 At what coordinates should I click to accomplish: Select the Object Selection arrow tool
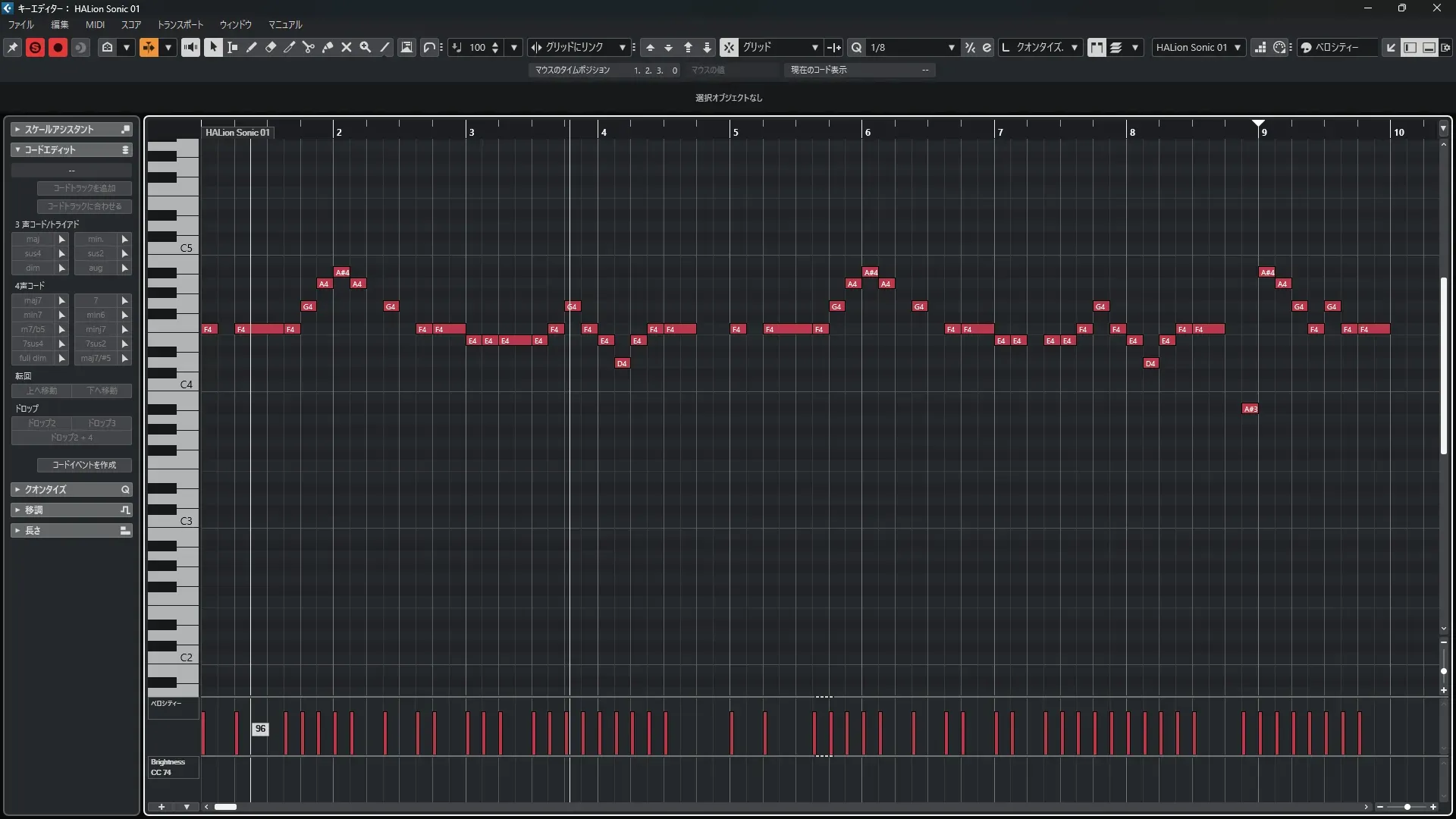pyautogui.click(x=214, y=47)
